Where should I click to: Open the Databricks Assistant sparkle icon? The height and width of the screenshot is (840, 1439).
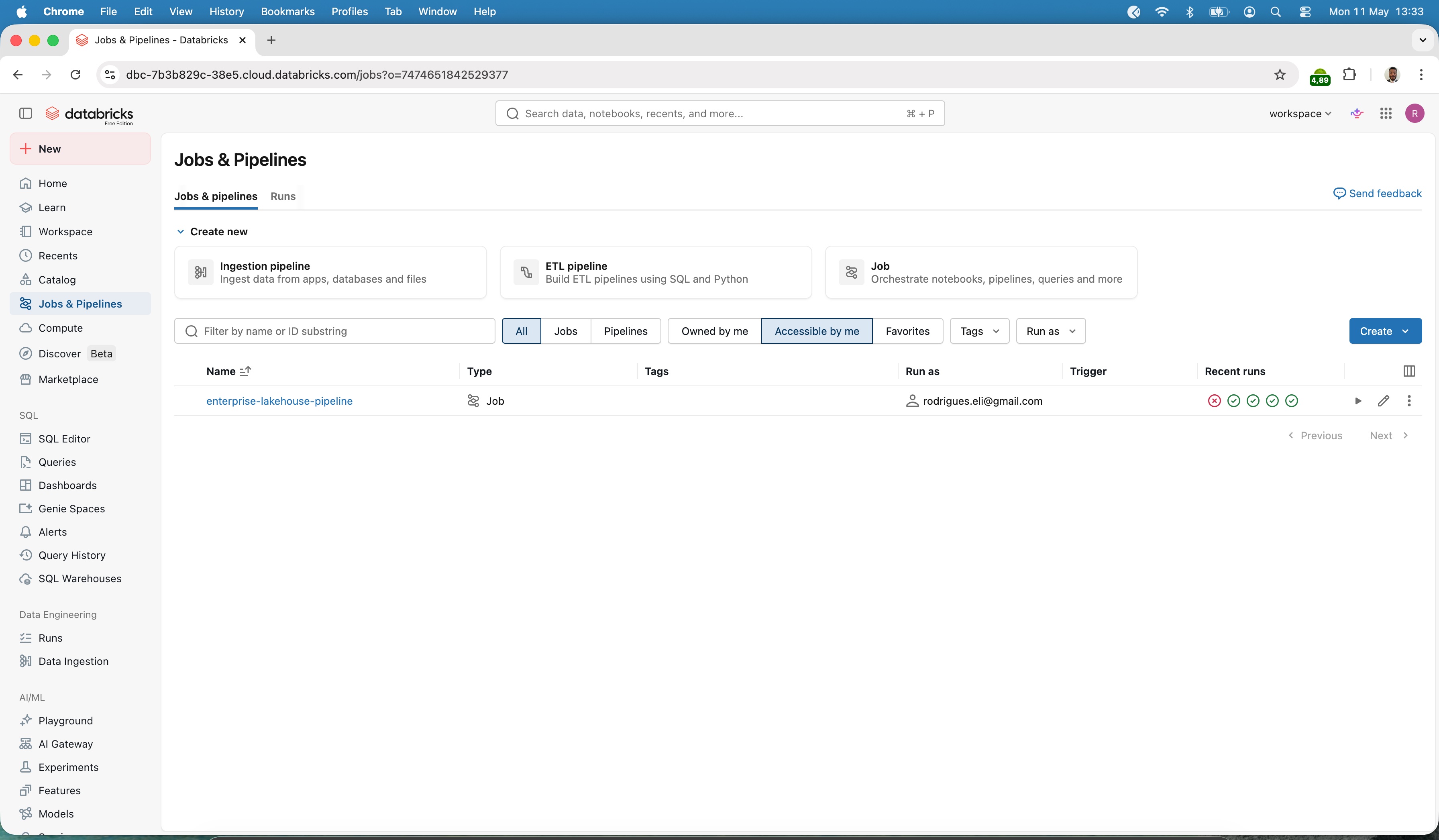(x=1357, y=114)
